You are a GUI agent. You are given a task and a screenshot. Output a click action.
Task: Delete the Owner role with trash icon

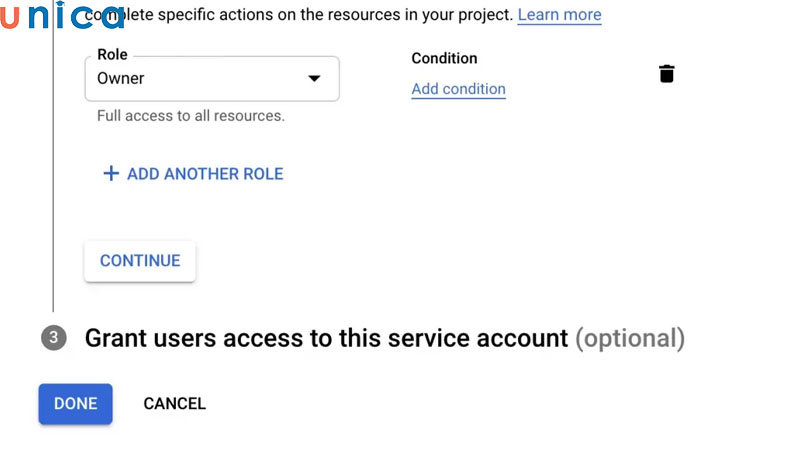pos(667,74)
